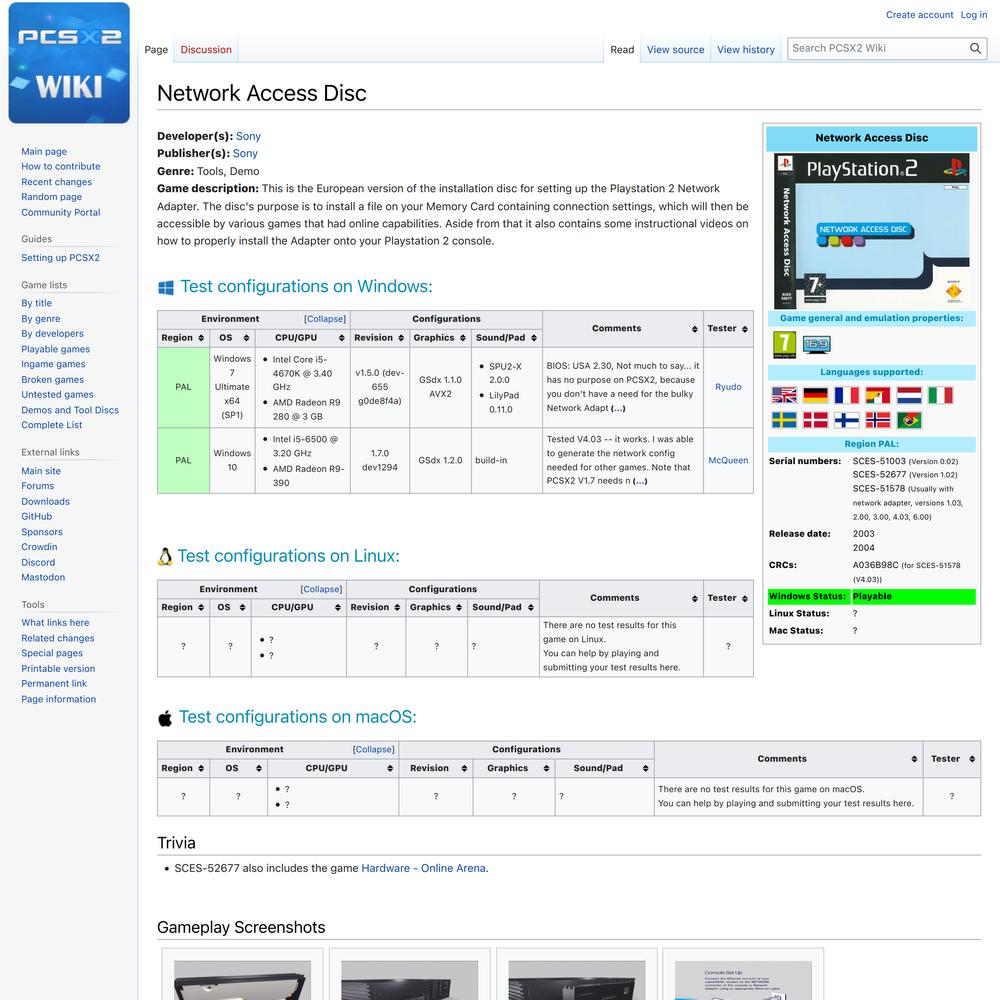Focus the Search PCSX2 Wiki field

point(877,48)
